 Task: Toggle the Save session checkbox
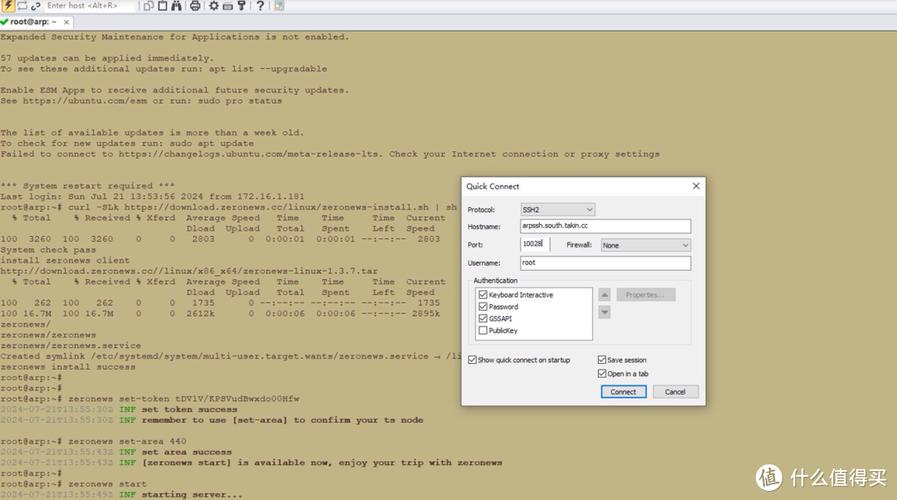click(602, 360)
